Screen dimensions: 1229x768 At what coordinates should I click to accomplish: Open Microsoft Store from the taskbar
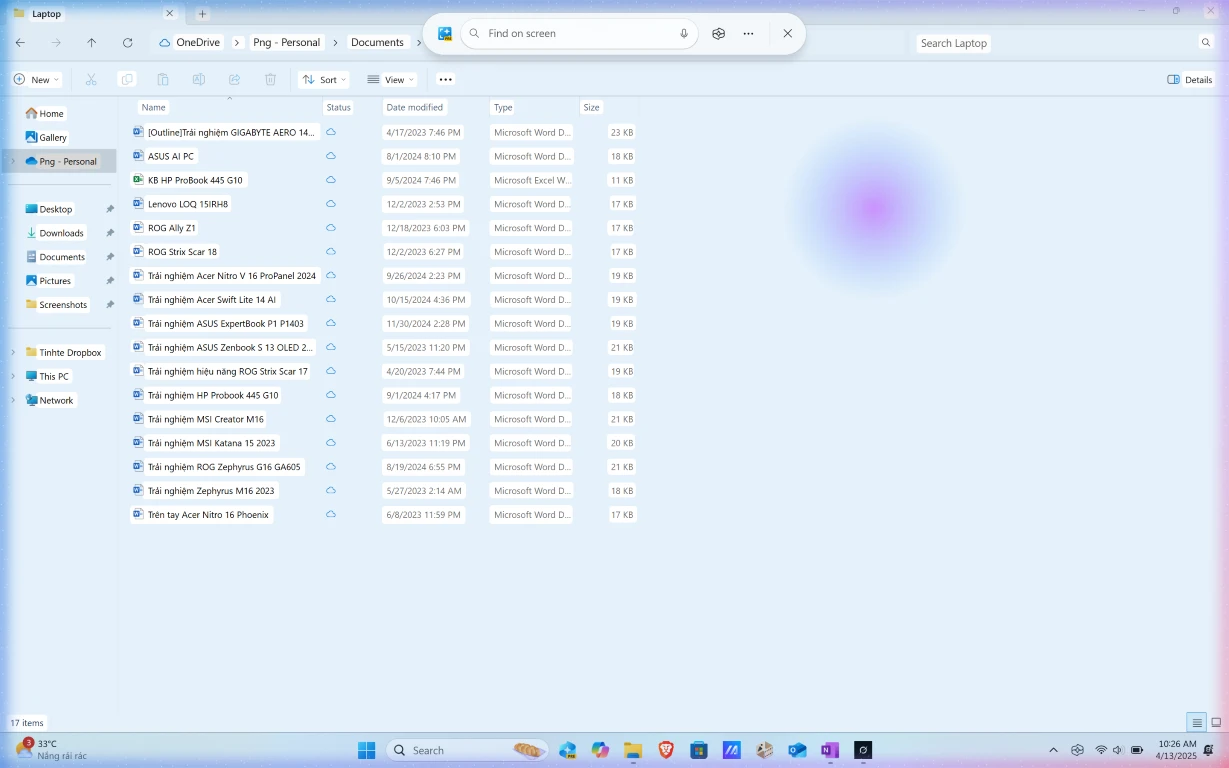(x=699, y=750)
